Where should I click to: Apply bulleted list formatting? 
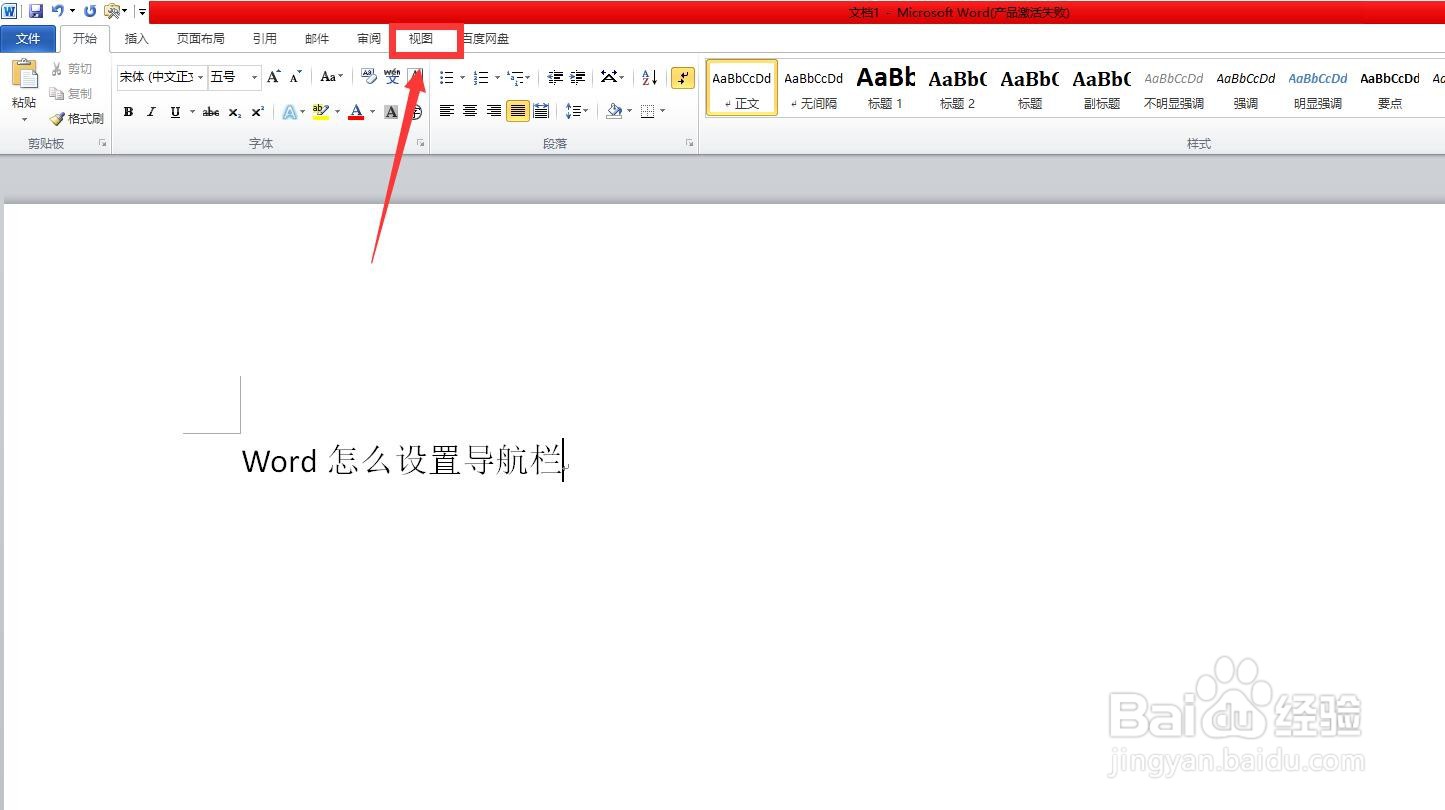(x=447, y=77)
